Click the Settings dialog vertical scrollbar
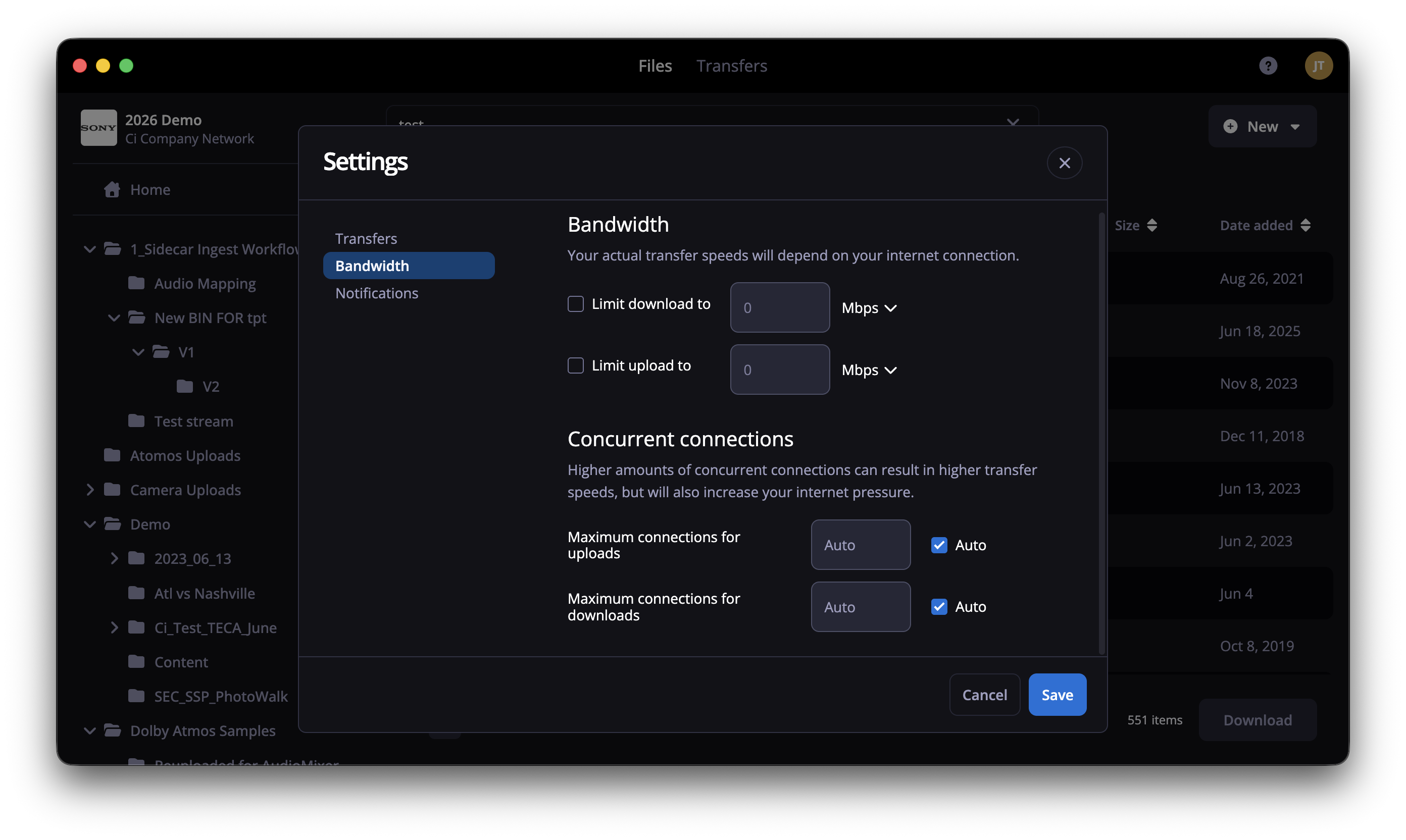This screenshot has width=1406, height=840. pos(1102,434)
